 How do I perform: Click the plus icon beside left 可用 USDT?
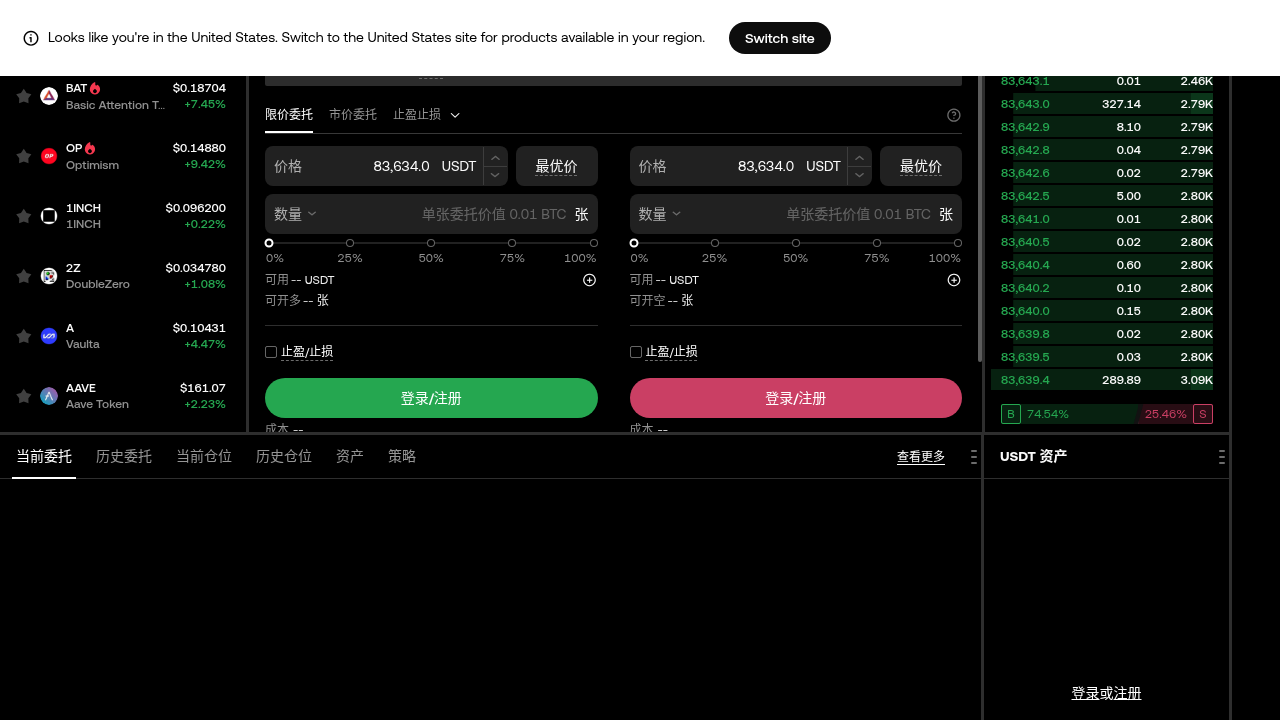point(590,280)
